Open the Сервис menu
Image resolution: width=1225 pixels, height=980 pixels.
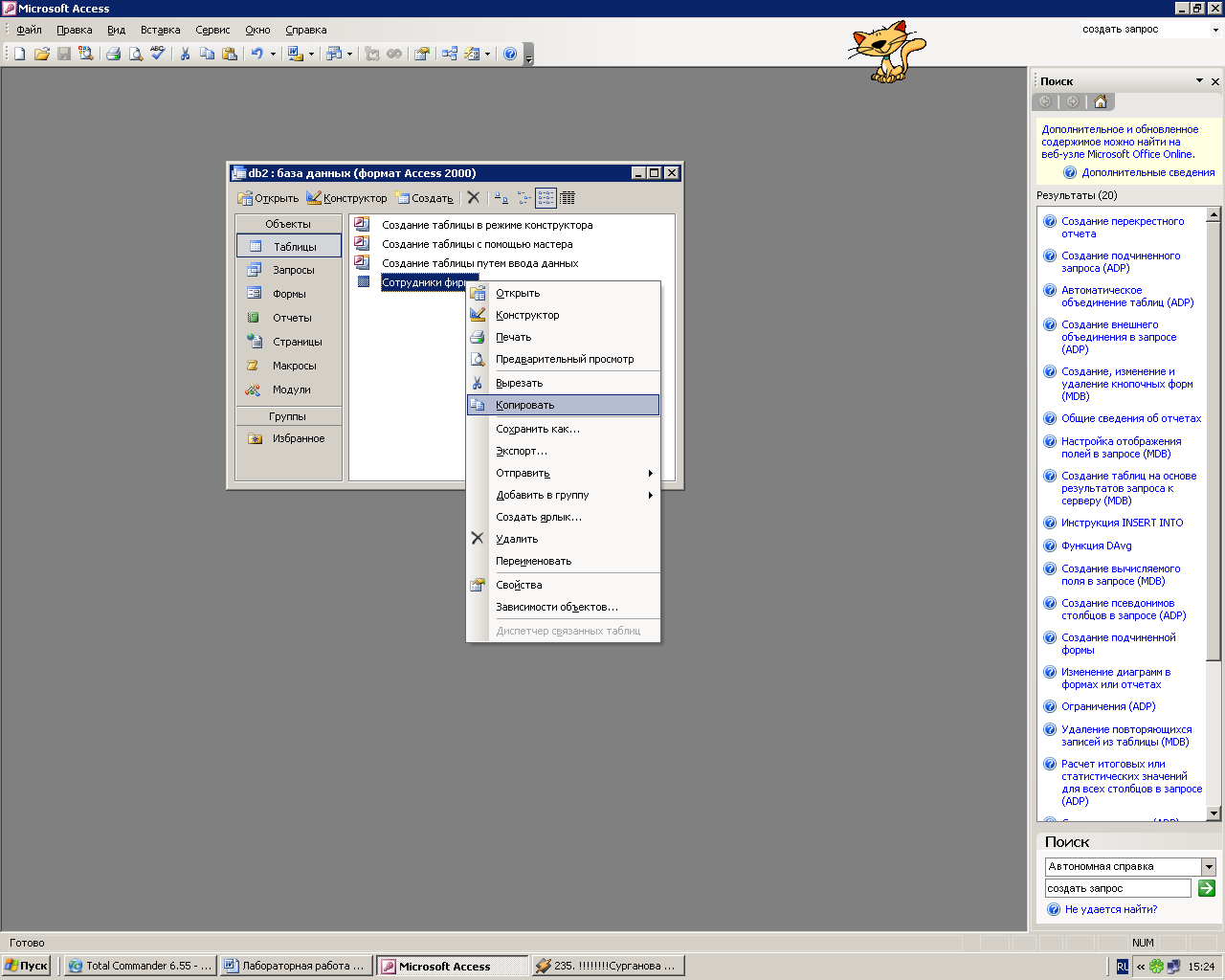tap(212, 30)
